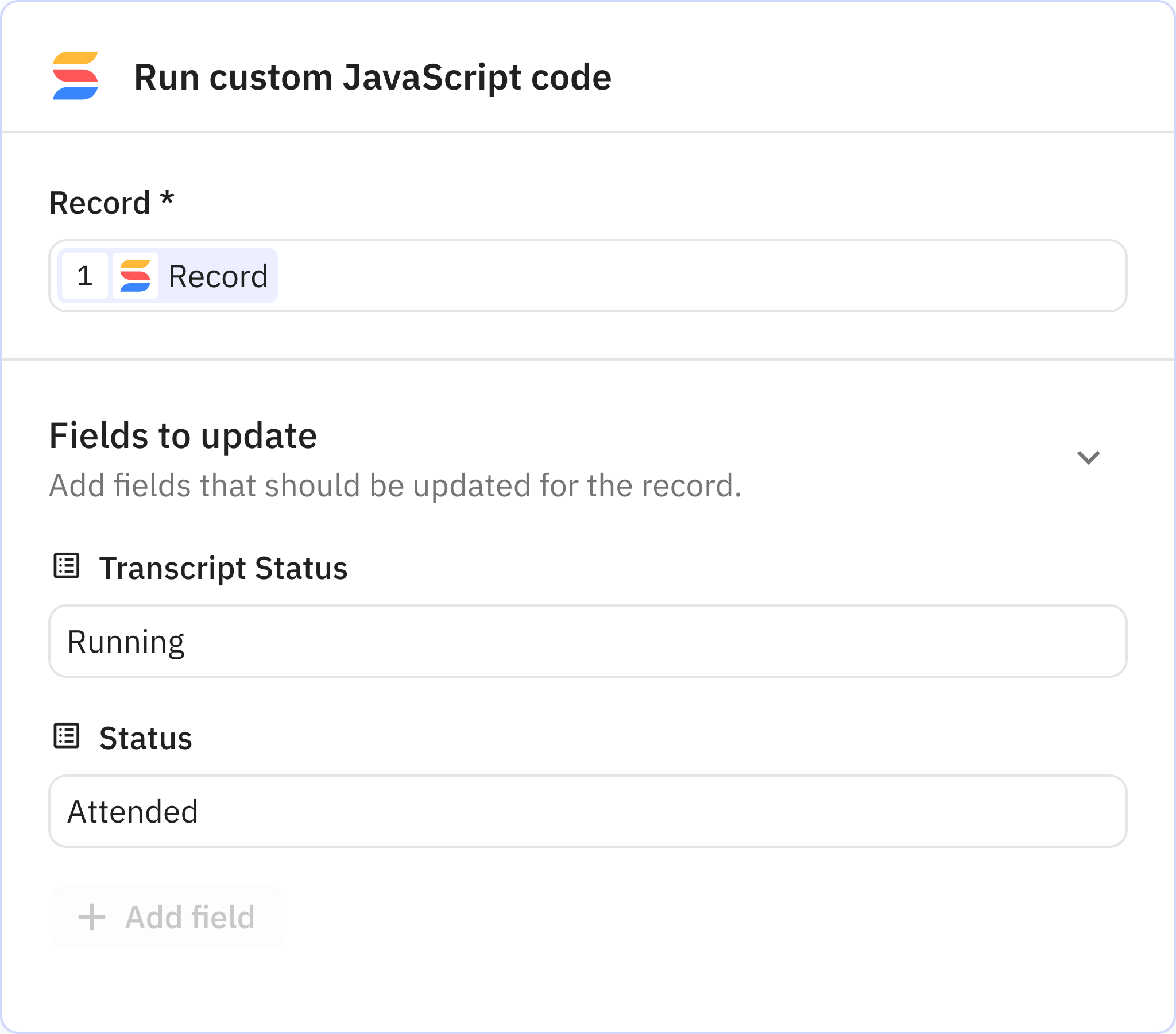Click the 'Run custom JavaScript code' title
The image size is (1176, 1034).
click(372, 77)
